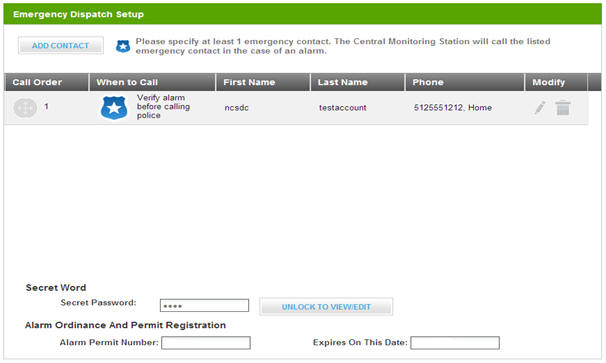Click the Verify alarm before calling police text
This screenshot has width=606, height=363.
tap(163, 107)
